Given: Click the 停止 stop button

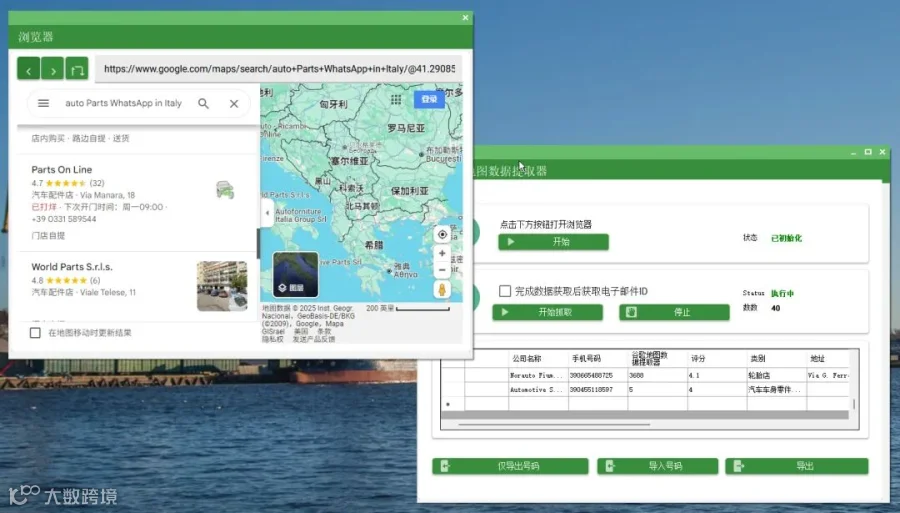Looking at the screenshot, I should click(x=674, y=312).
